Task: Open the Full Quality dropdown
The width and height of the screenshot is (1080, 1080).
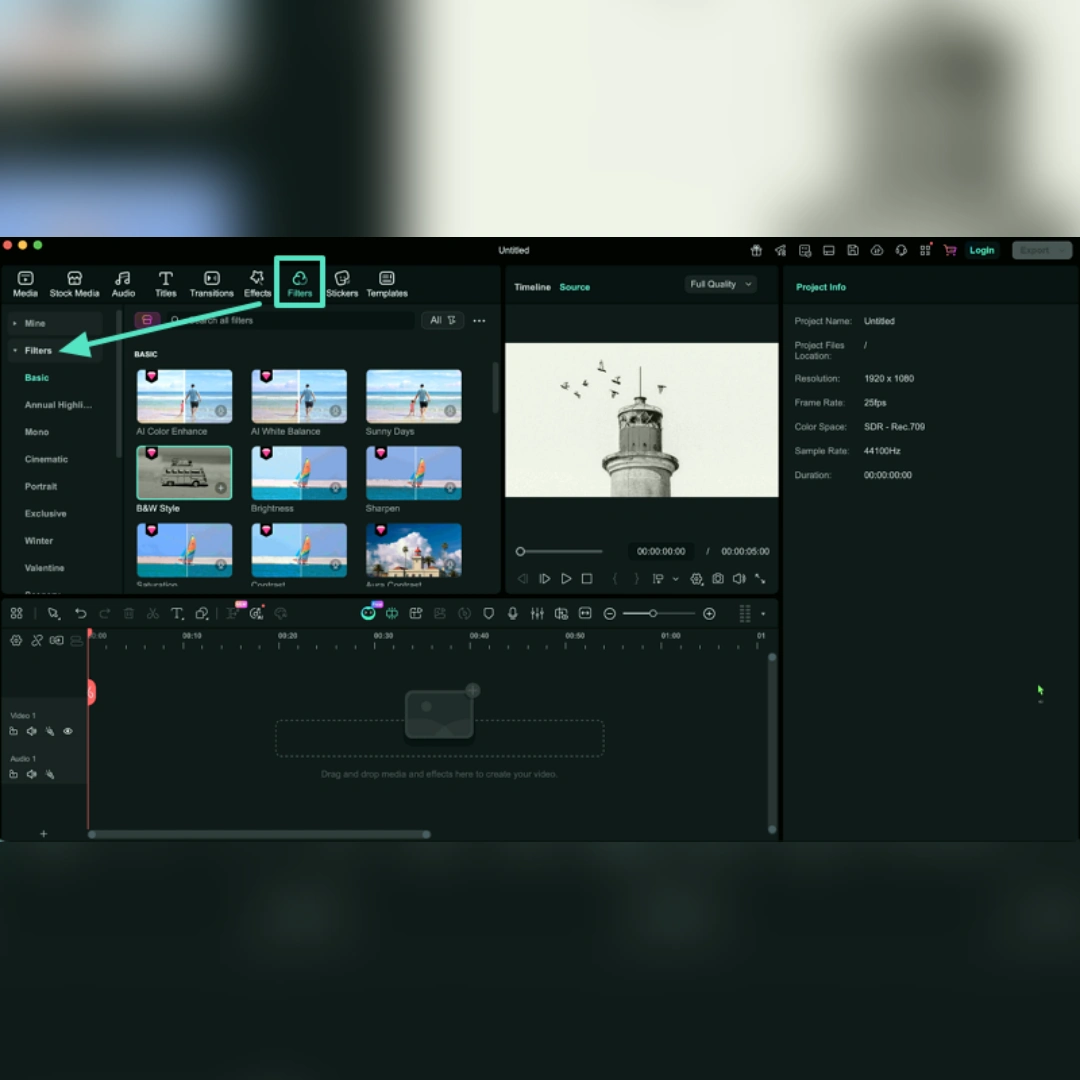Action: click(x=720, y=284)
